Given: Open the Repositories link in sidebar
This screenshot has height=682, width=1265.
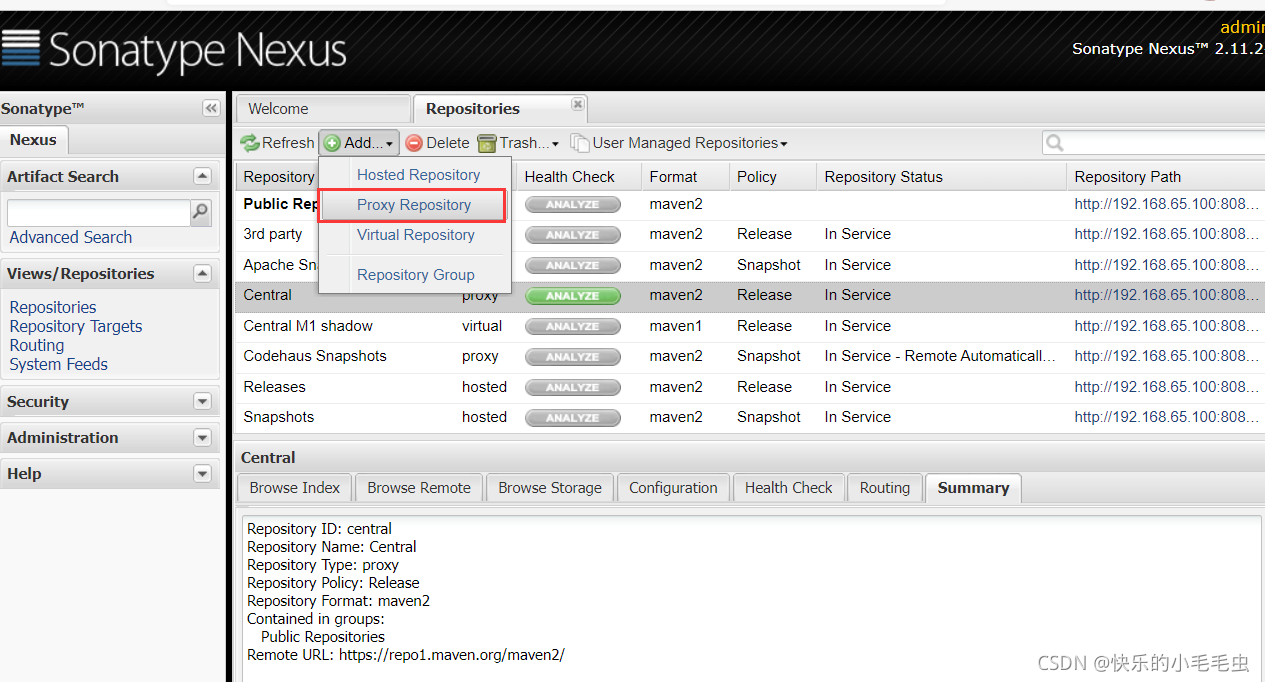Looking at the screenshot, I should (x=53, y=307).
